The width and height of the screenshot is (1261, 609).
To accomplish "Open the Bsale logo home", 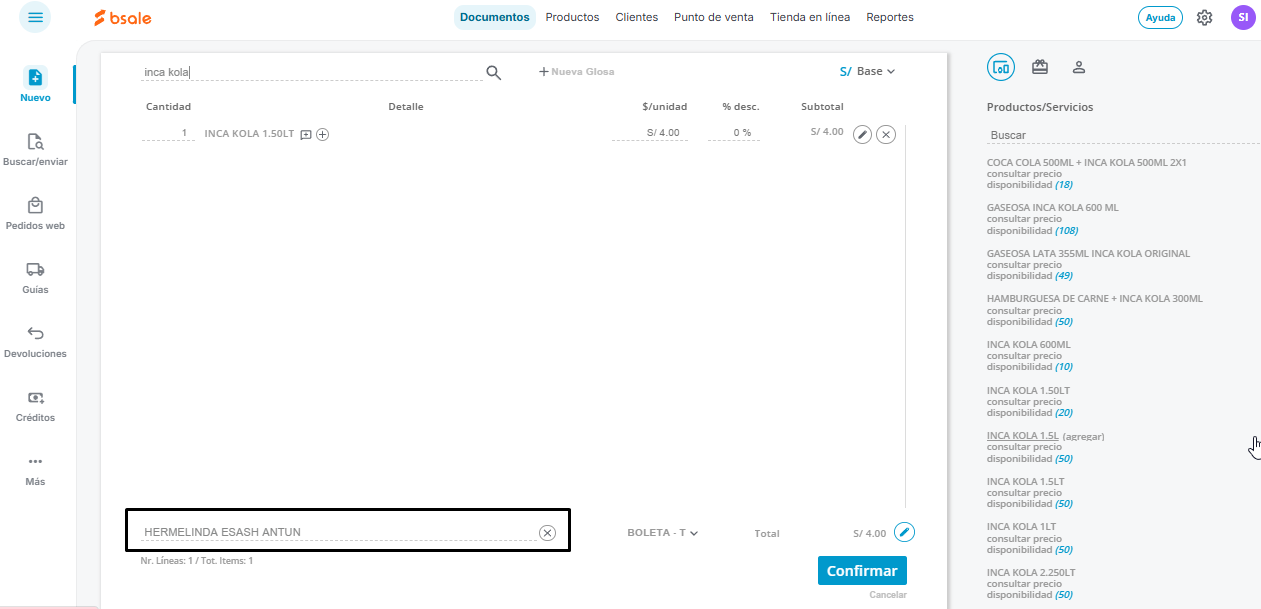I will pyautogui.click(x=123, y=17).
